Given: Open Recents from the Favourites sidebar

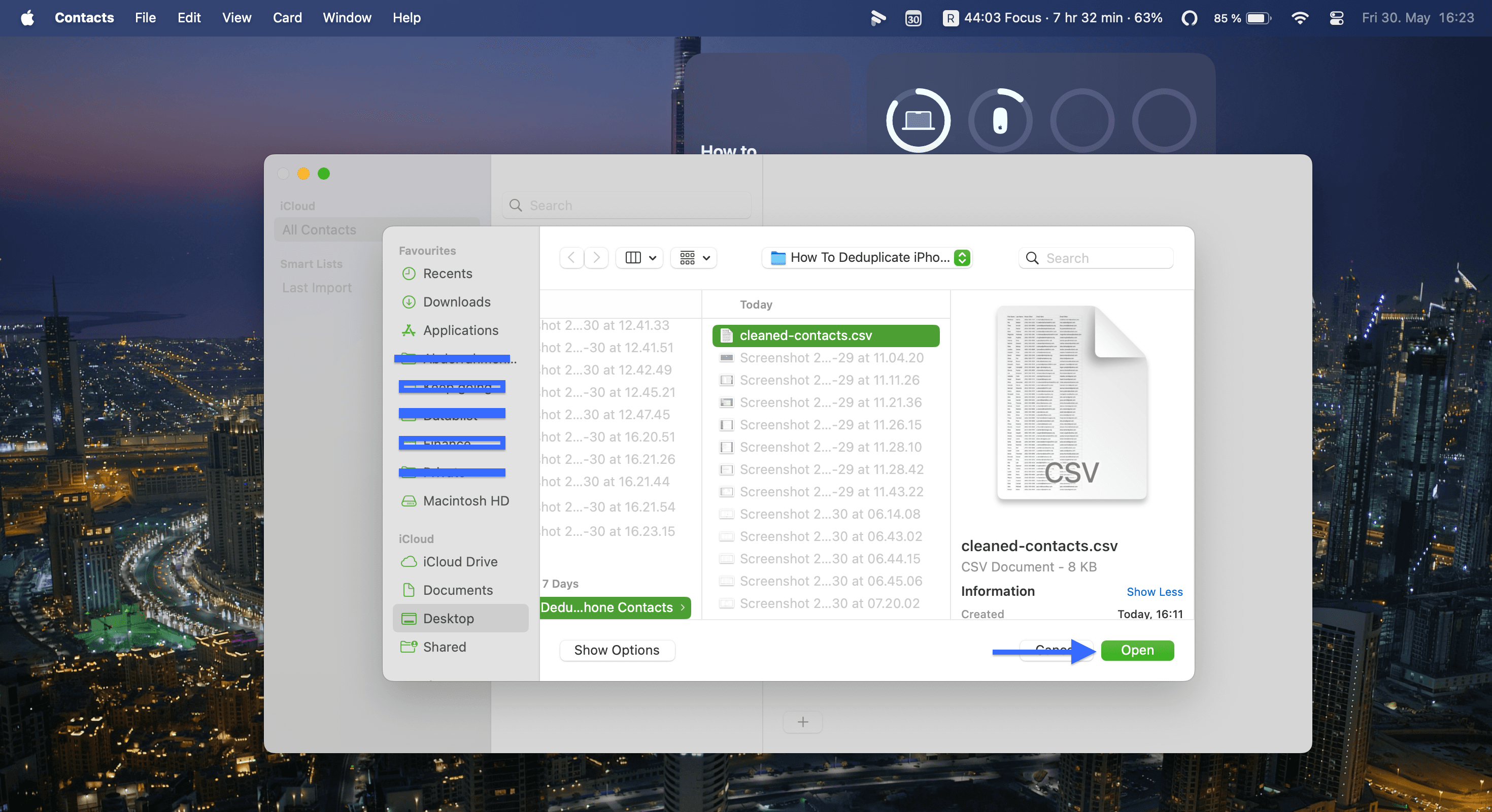Looking at the screenshot, I should (449, 274).
